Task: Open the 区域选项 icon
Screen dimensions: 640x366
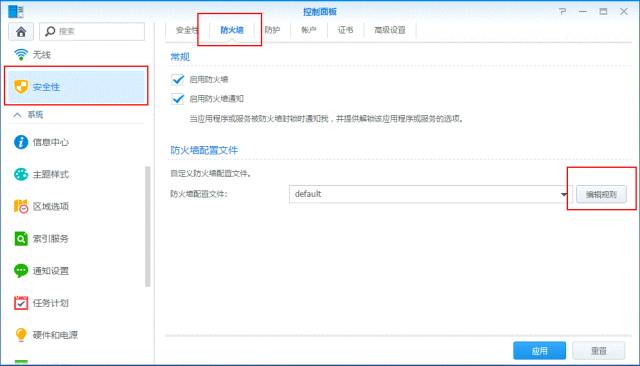Action: (x=21, y=206)
